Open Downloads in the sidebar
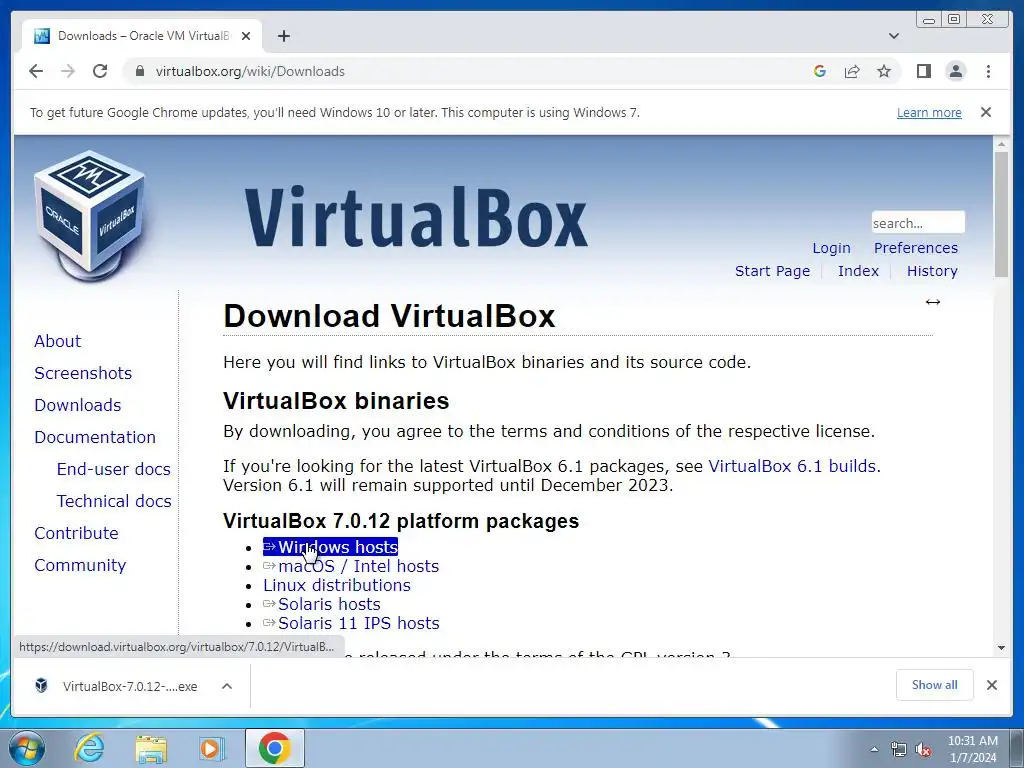Viewport: 1024px width, 768px height. click(78, 405)
